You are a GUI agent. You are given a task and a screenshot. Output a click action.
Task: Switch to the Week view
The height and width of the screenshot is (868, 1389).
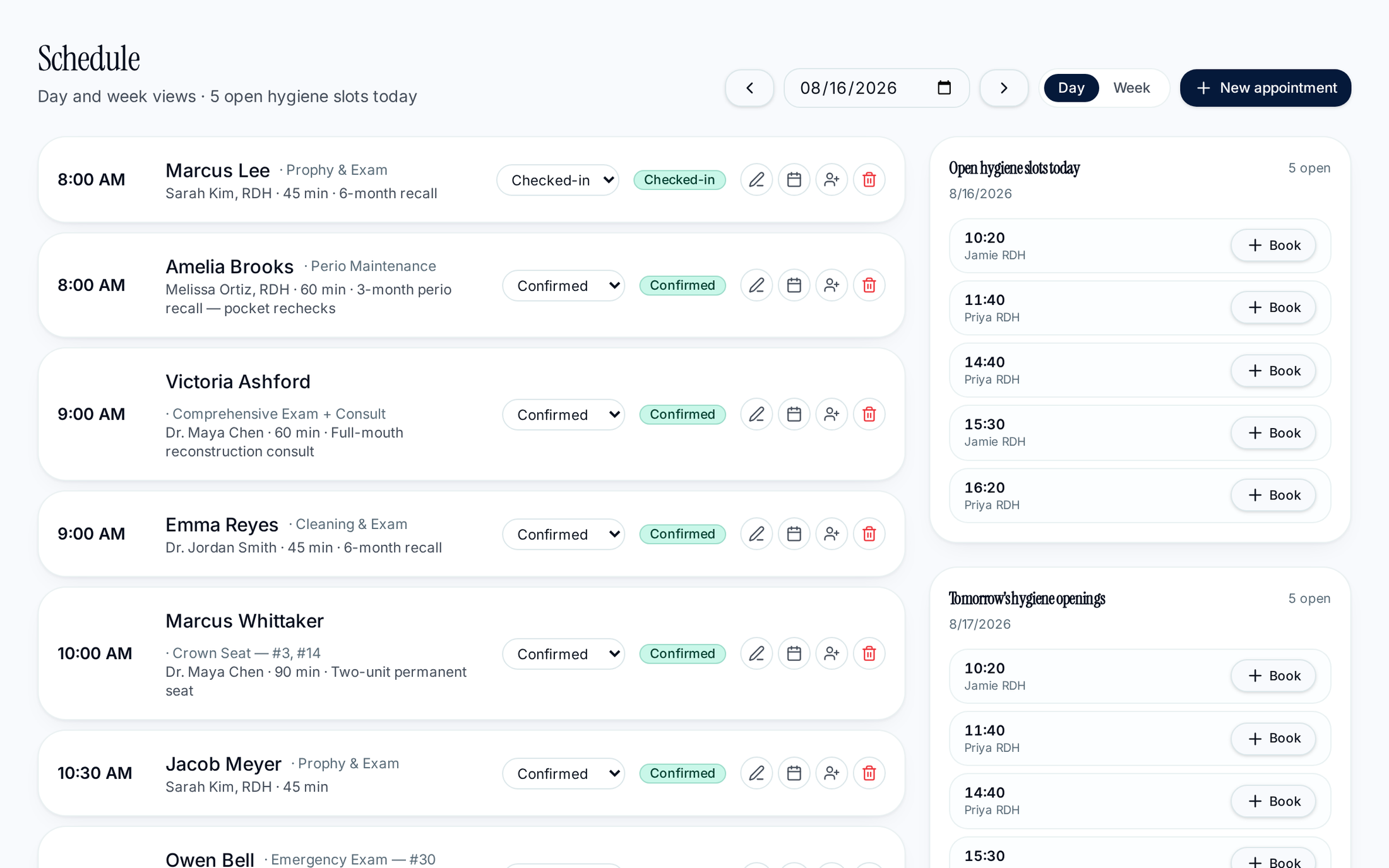1131,88
